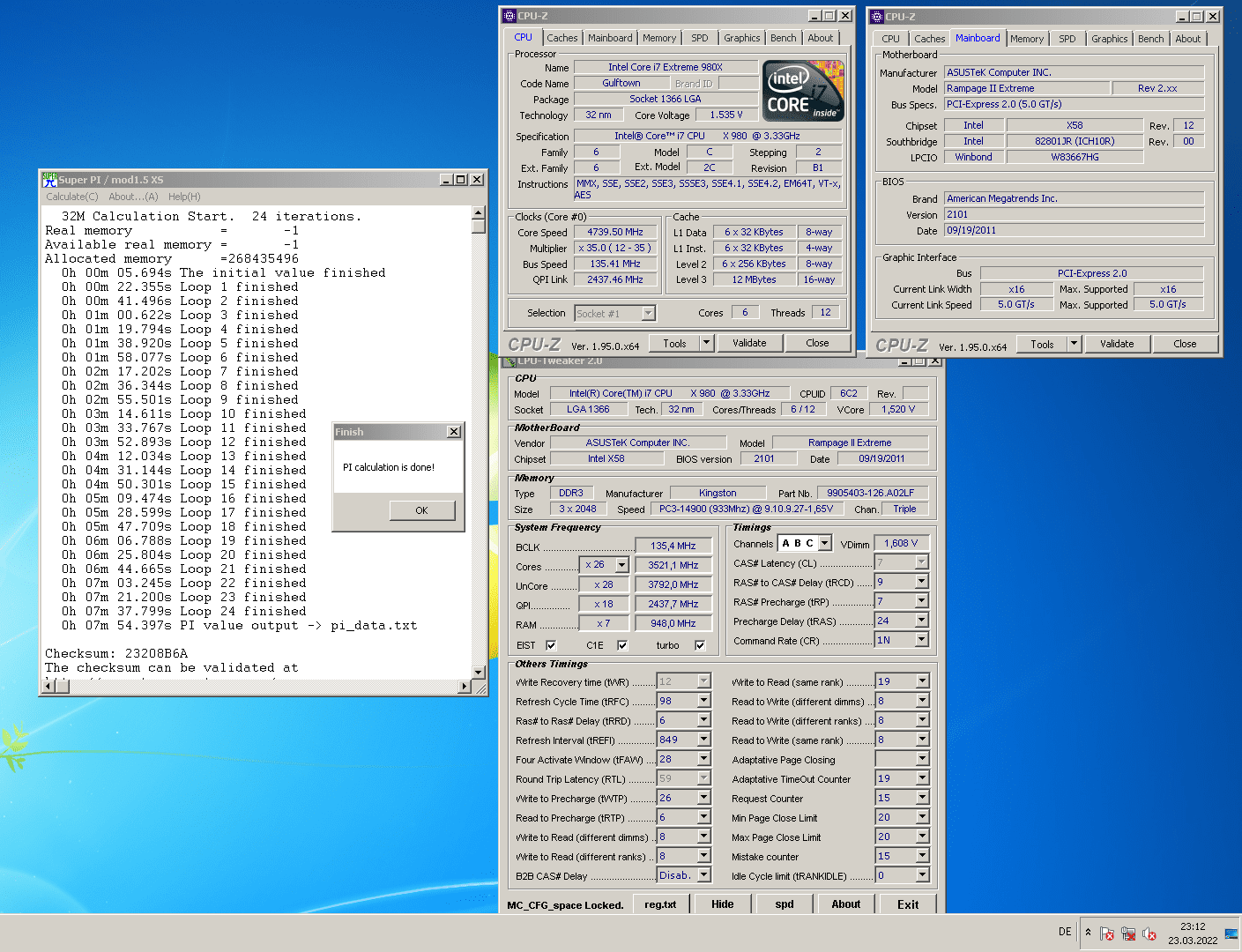Expand the Precharge Delay (tRAS) dropdown
Image resolution: width=1242 pixels, height=952 pixels.
pos(922,621)
